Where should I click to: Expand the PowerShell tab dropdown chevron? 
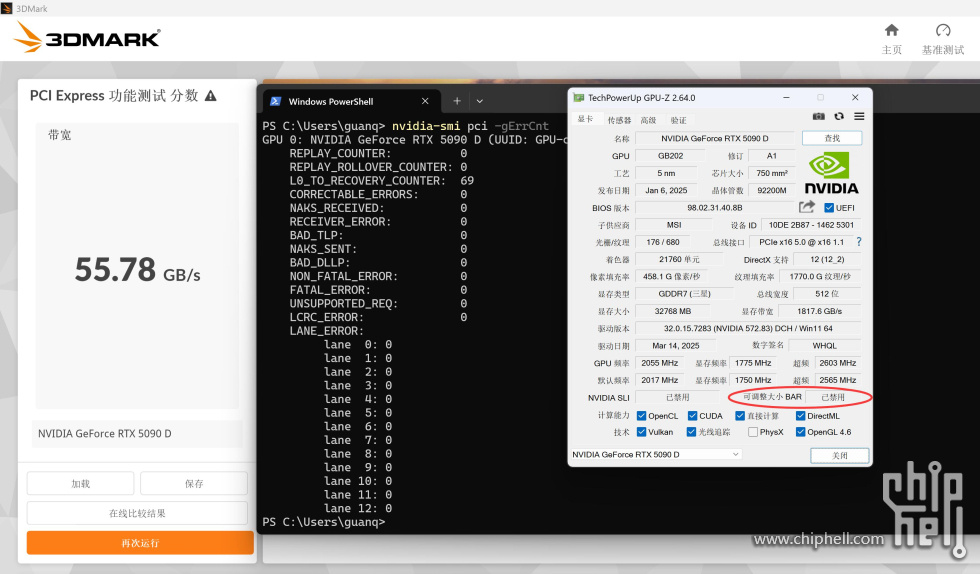479,101
